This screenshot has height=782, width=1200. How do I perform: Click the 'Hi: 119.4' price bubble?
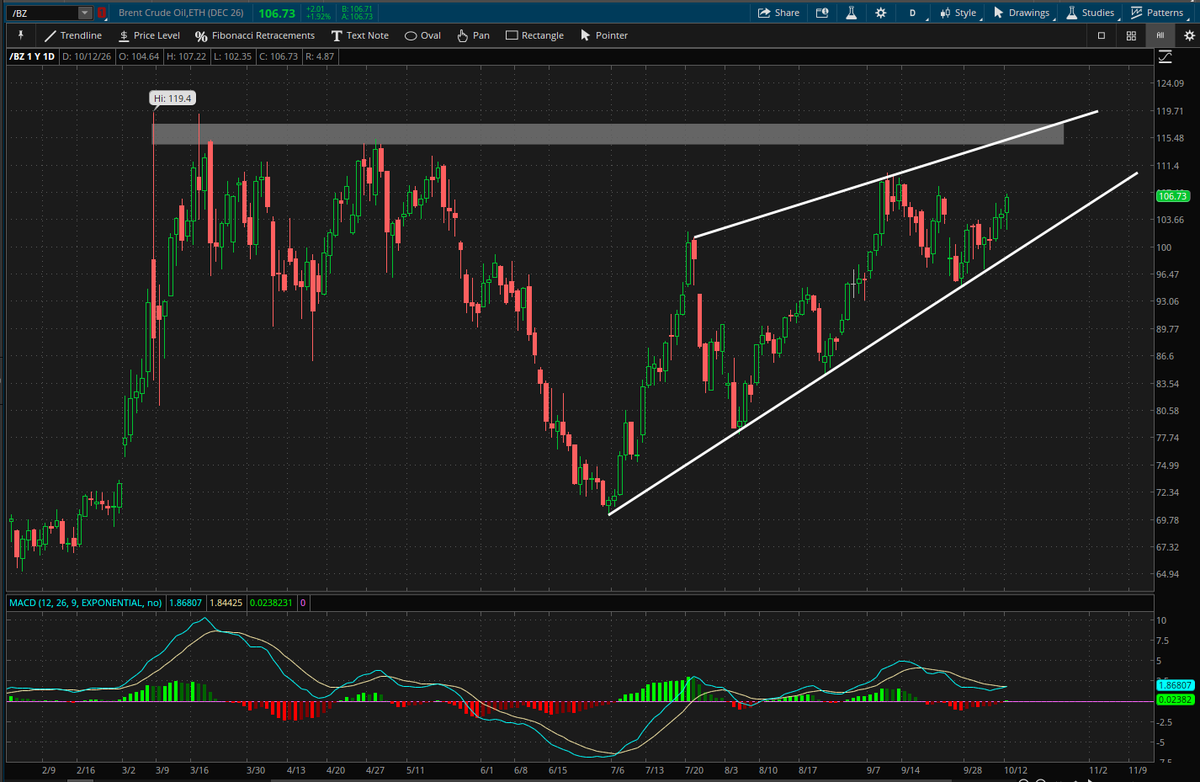pyautogui.click(x=172, y=98)
